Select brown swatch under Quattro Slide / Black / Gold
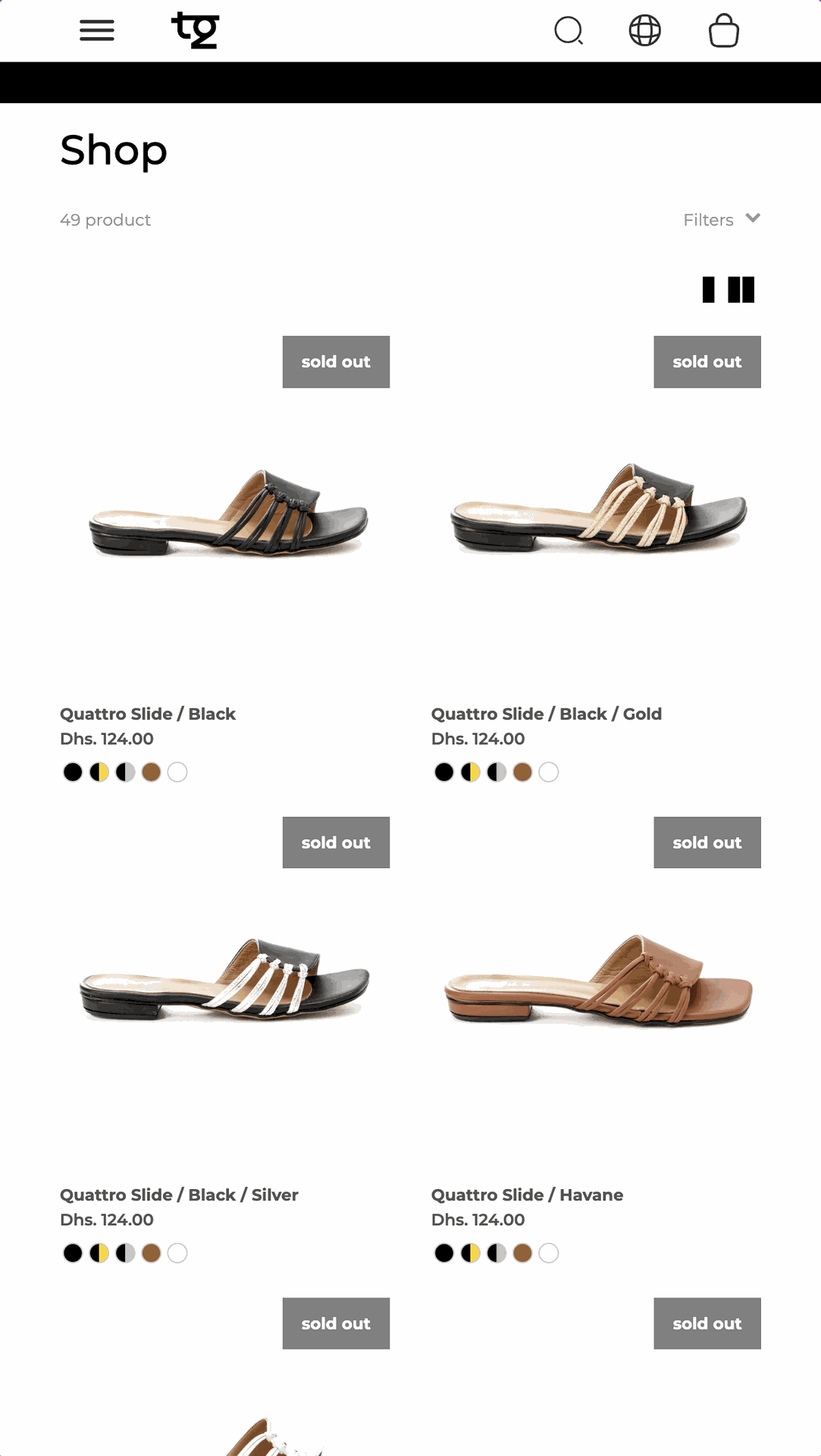The image size is (821, 1456). pos(522,772)
